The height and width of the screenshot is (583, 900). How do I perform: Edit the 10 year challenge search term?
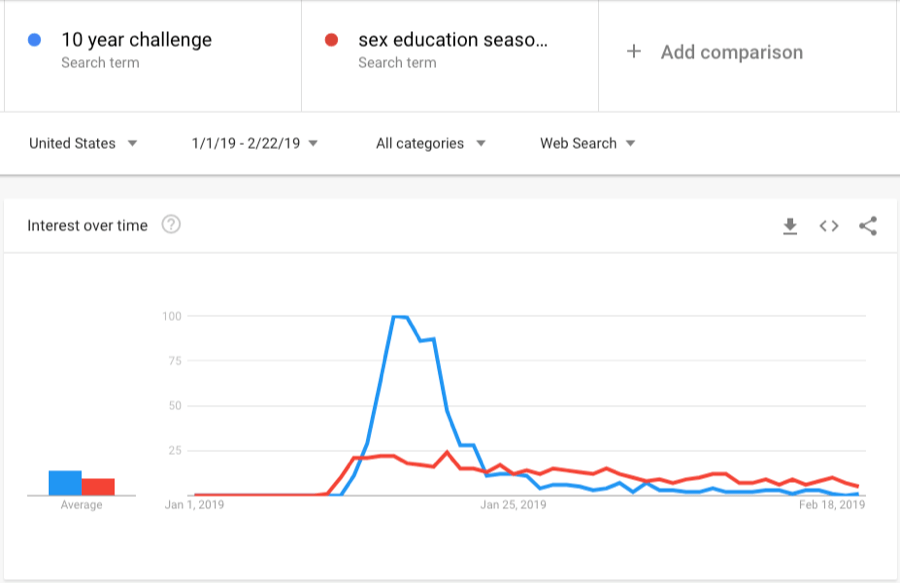[x=137, y=40]
